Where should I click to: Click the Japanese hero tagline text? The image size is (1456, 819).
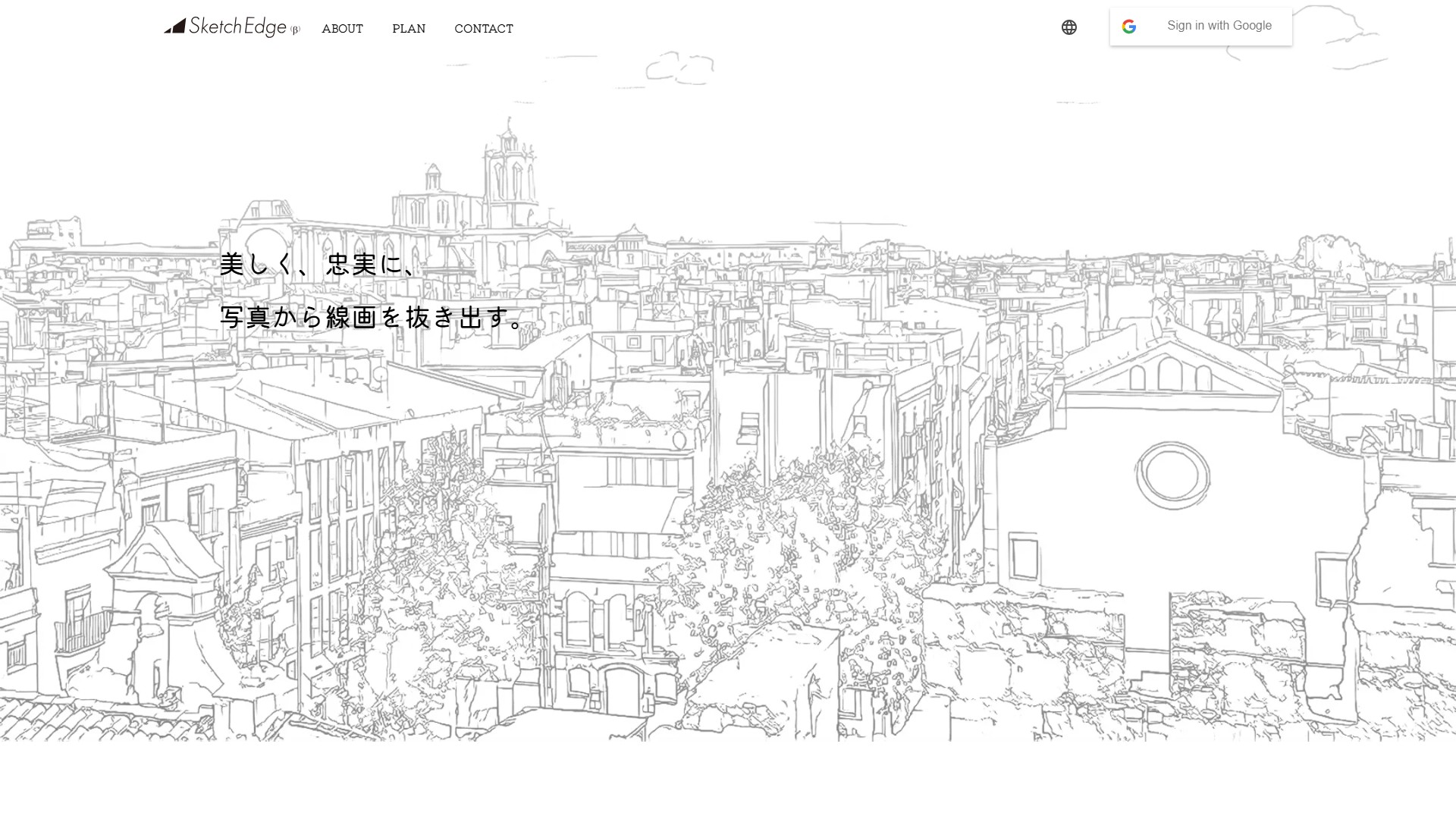370,292
